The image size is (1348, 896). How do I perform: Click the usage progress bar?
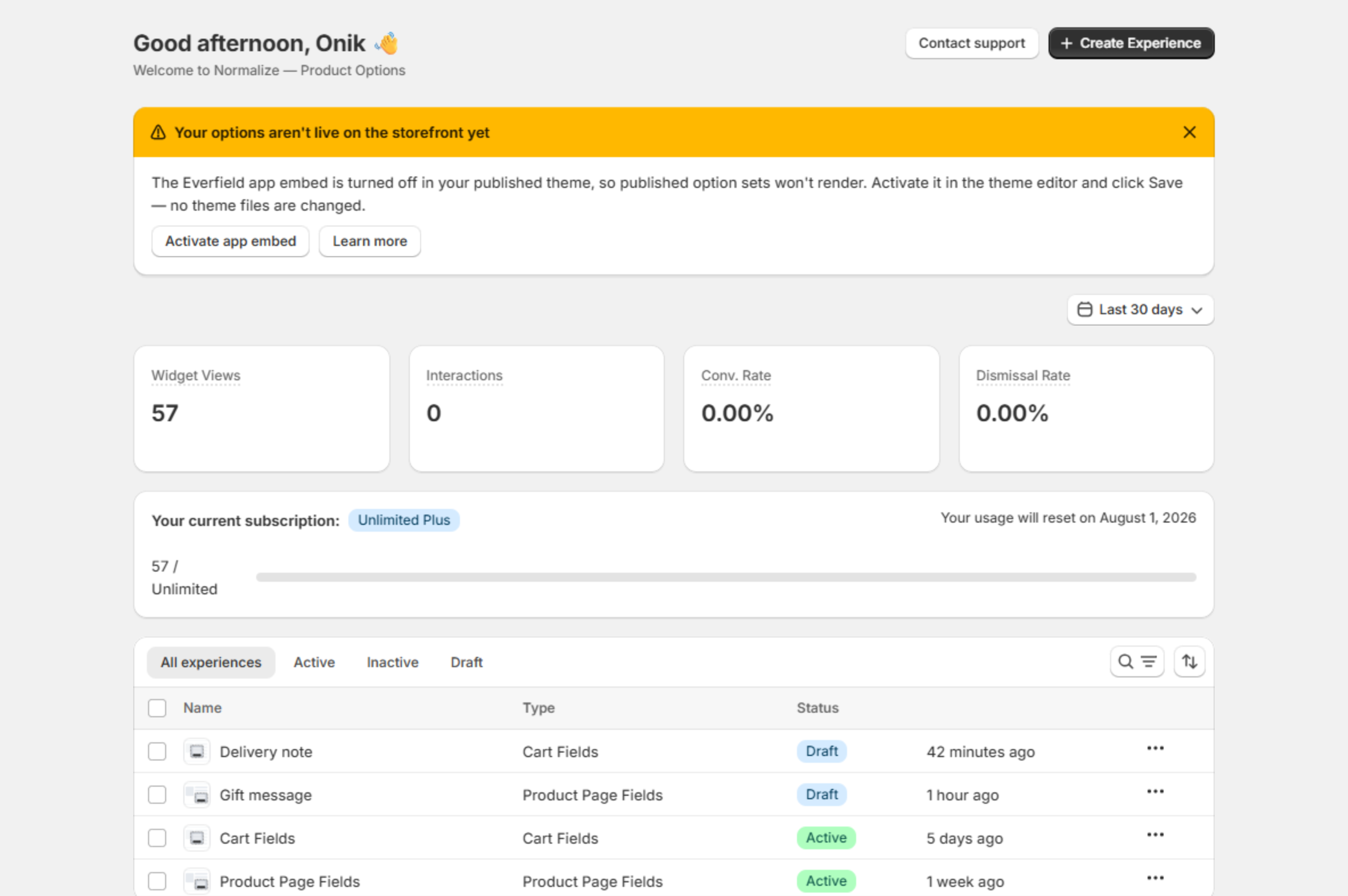tap(726, 577)
